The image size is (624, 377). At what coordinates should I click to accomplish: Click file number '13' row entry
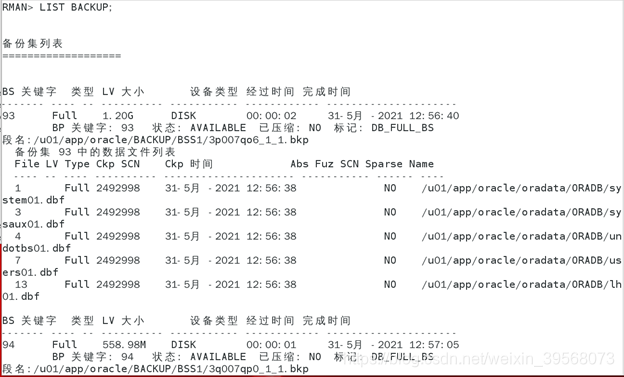pyautogui.click(x=21, y=285)
